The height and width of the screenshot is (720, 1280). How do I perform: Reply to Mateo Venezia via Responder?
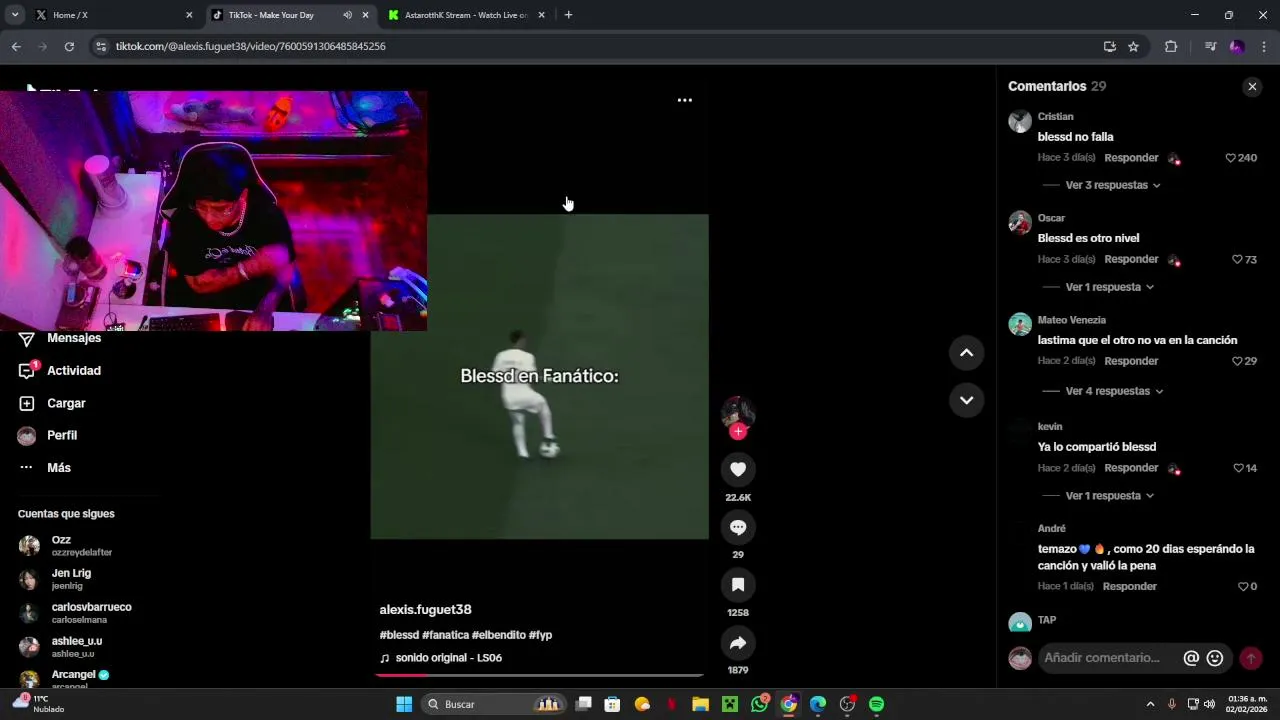pyautogui.click(x=1130, y=361)
